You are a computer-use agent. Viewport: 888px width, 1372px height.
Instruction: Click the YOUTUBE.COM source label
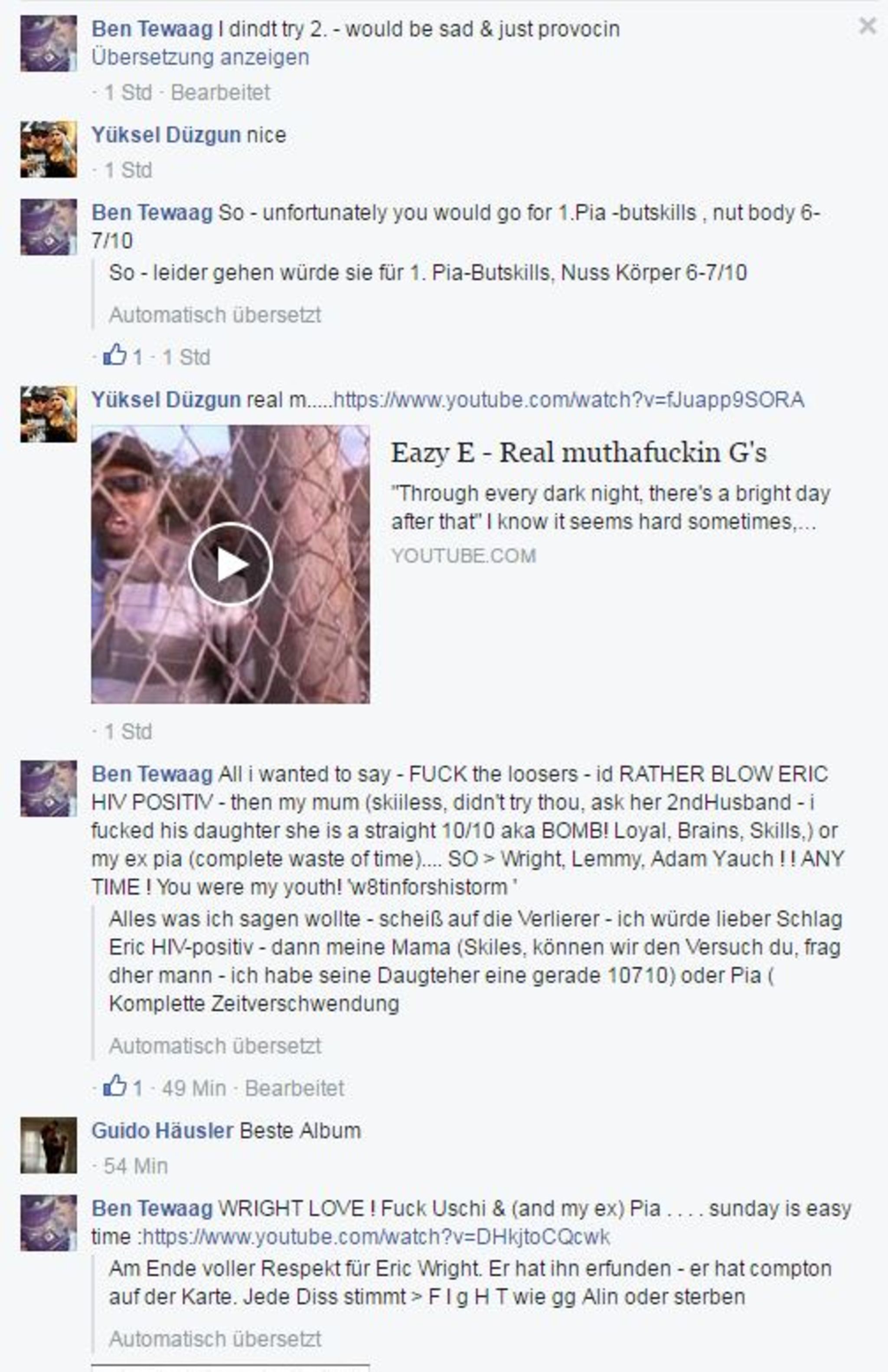(464, 556)
